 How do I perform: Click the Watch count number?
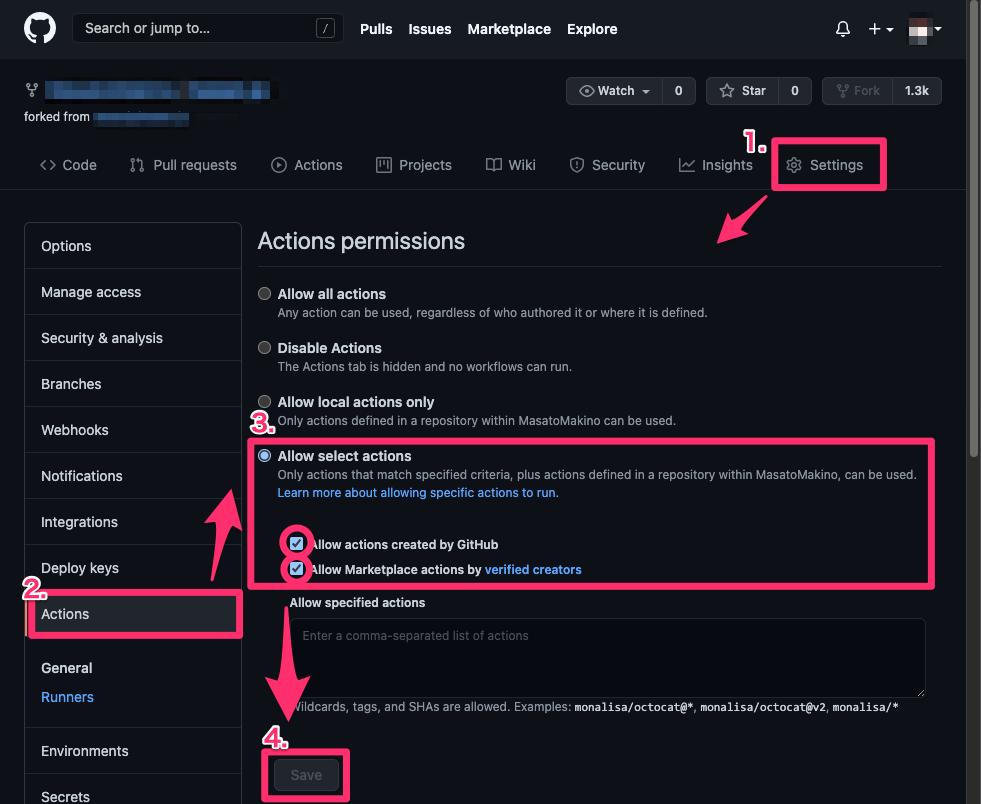click(x=679, y=91)
